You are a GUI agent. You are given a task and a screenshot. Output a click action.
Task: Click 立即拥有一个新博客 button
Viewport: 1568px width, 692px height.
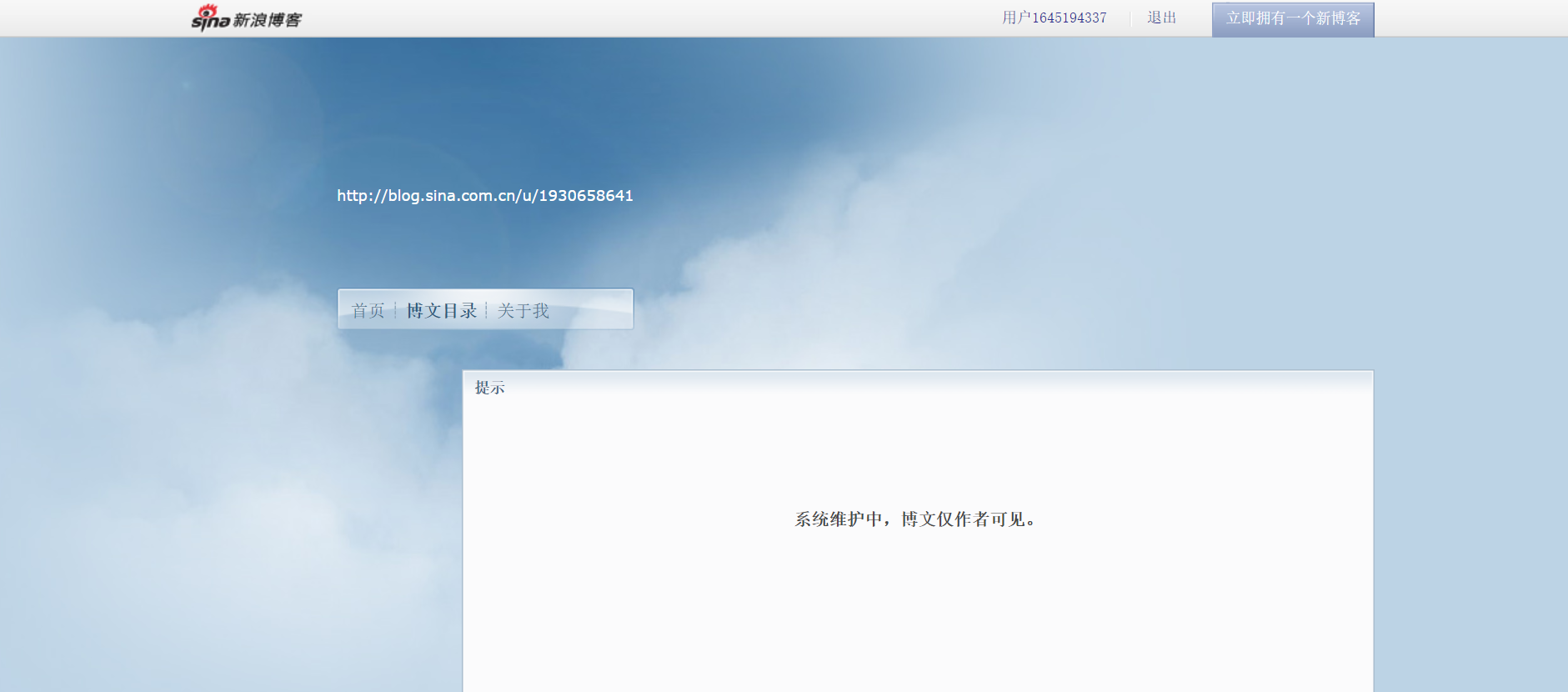1293,19
